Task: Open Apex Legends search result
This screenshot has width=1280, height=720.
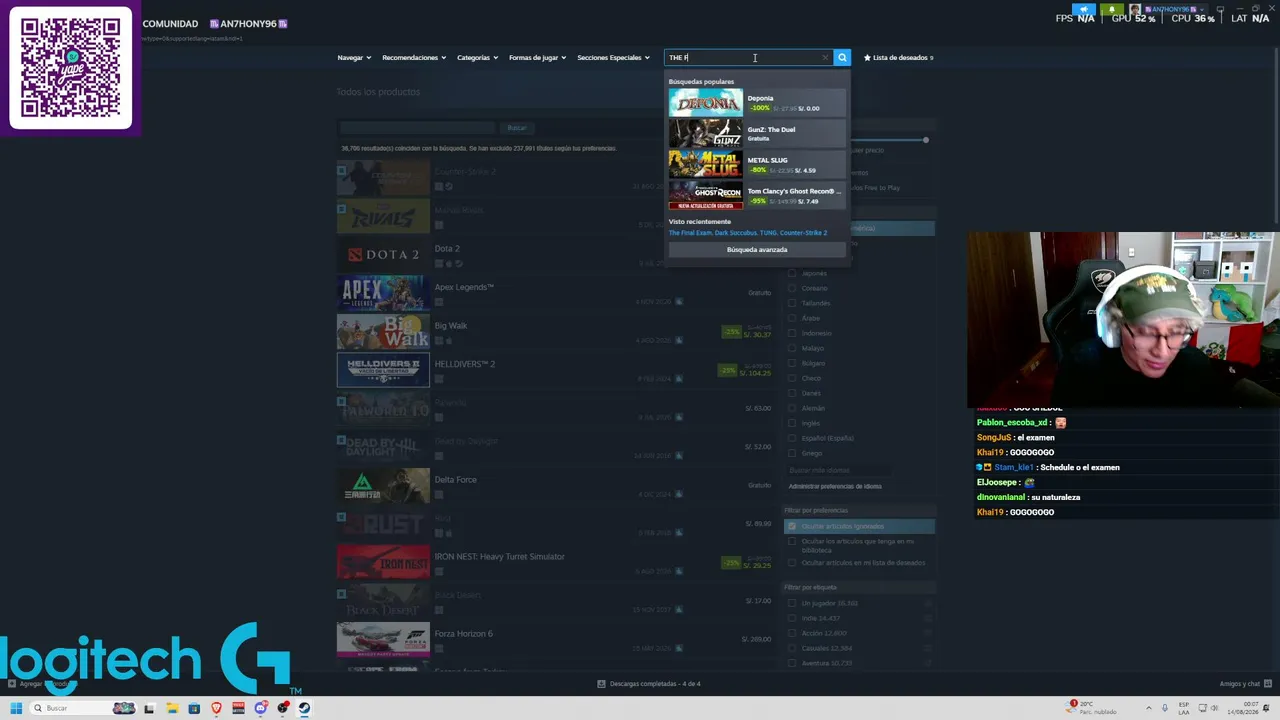Action: [x=555, y=293]
